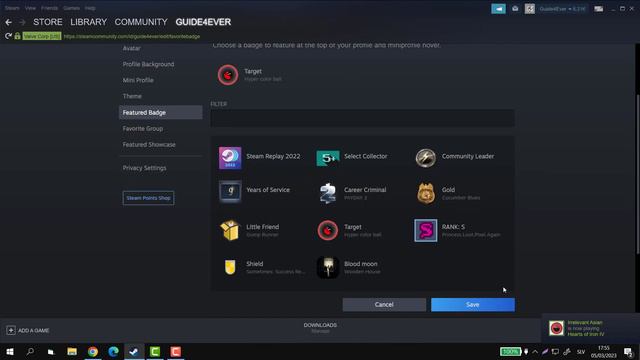The width and height of the screenshot is (640, 360).
Task: Open the GUIDE4EVER profile tab
Action: click(x=203, y=22)
